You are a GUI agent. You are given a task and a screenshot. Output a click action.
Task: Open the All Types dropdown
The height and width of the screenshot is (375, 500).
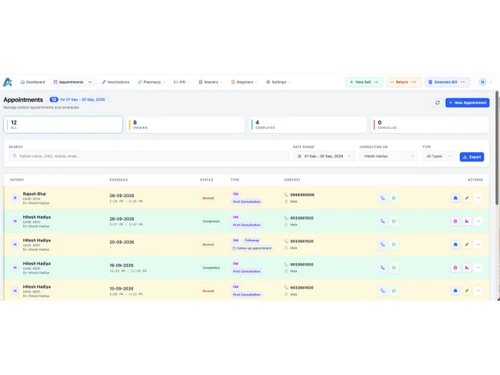tap(439, 156)
